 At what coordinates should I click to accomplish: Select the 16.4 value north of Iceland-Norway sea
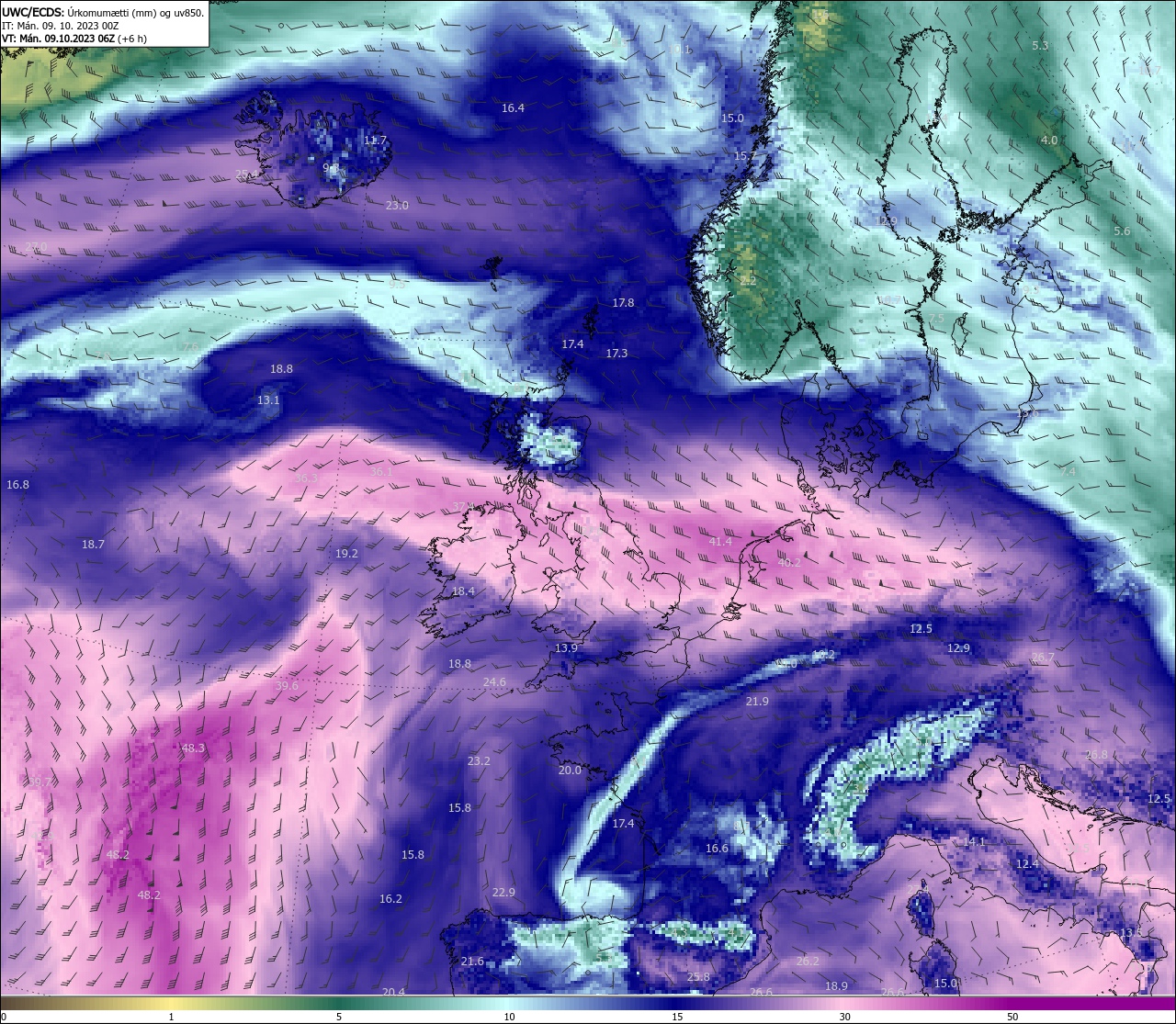tap(513, 108)
